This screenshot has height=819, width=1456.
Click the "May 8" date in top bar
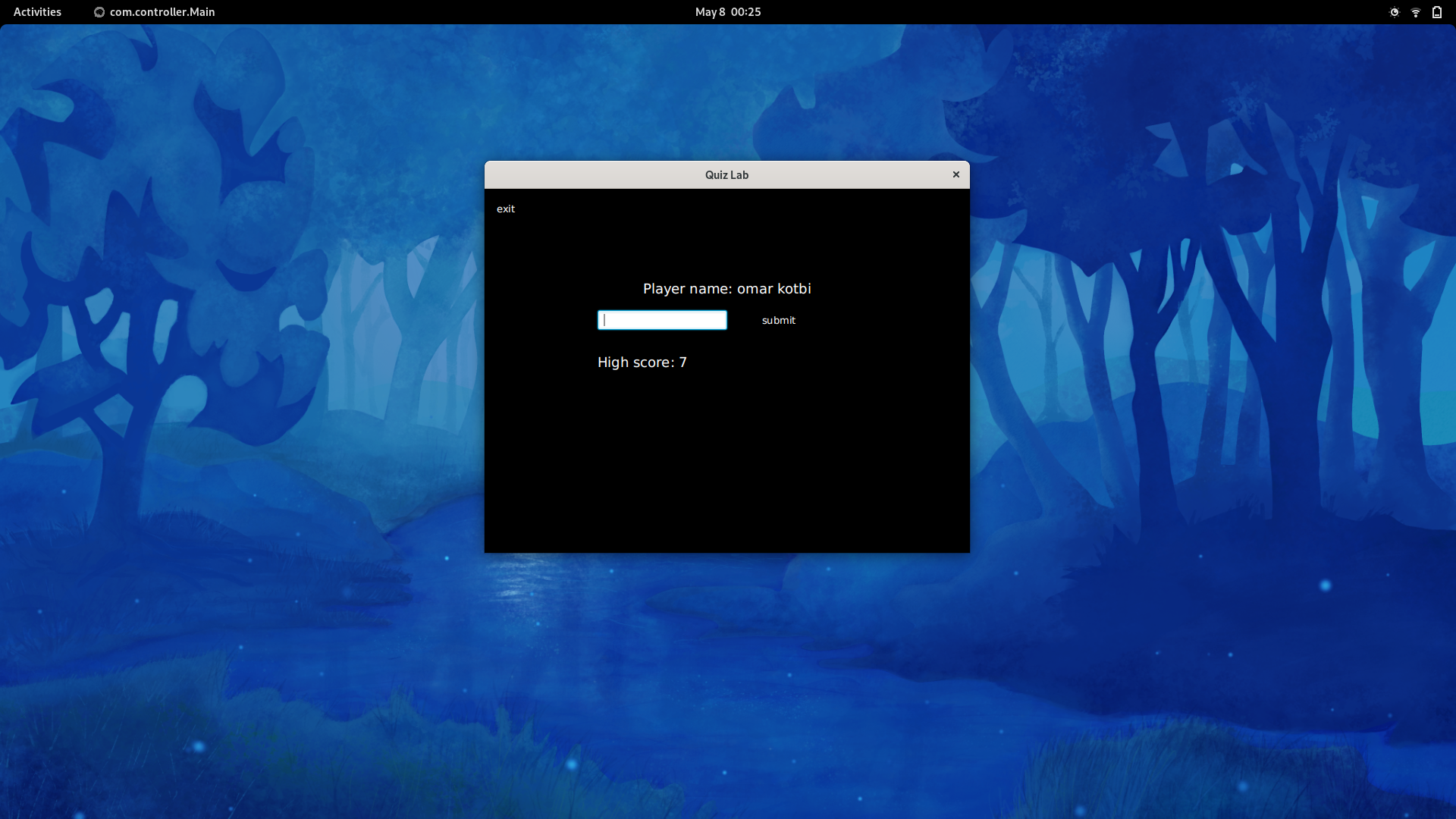pos(710,12)
